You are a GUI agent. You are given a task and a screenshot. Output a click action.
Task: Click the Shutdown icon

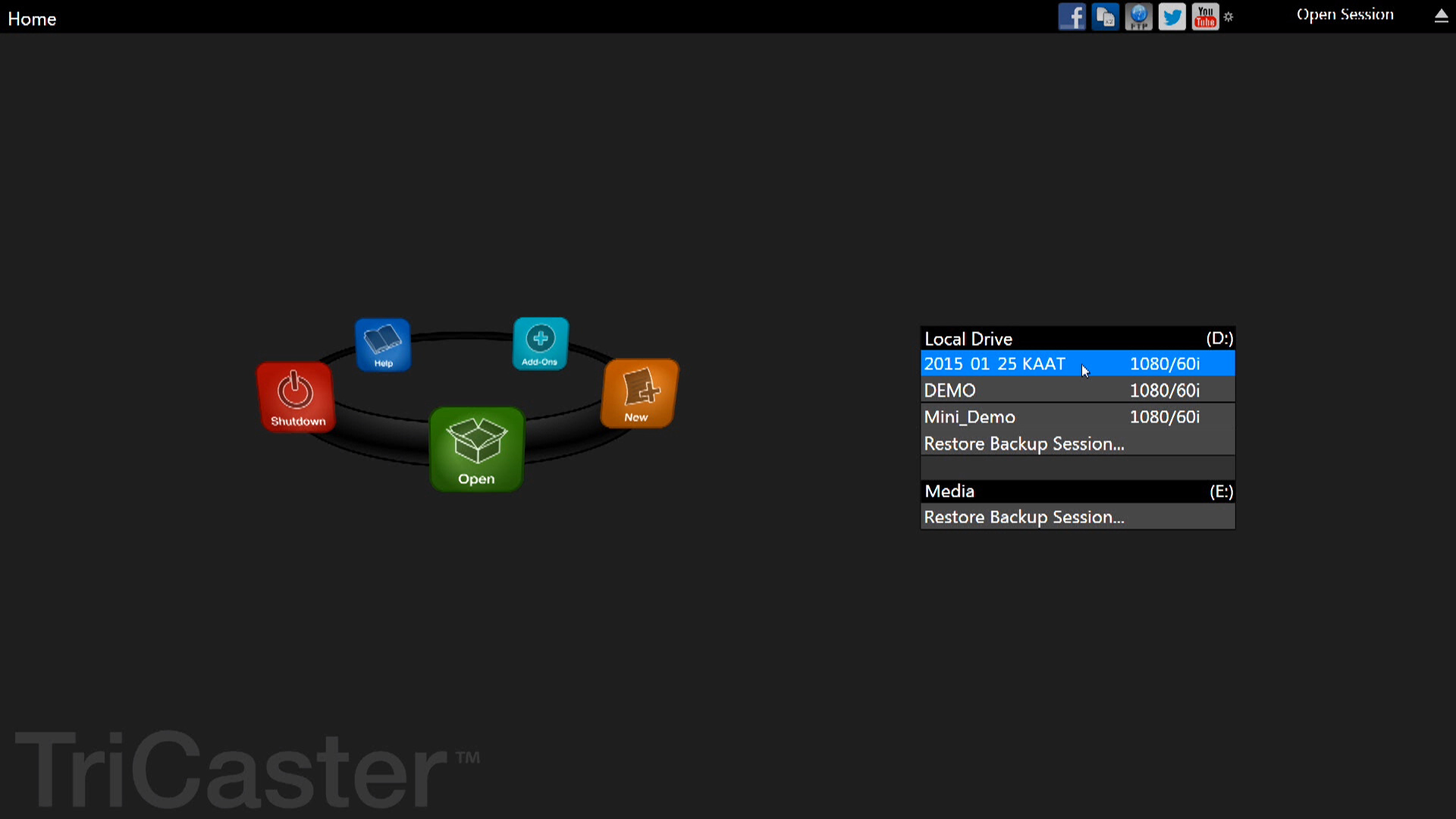coord(296,397)
